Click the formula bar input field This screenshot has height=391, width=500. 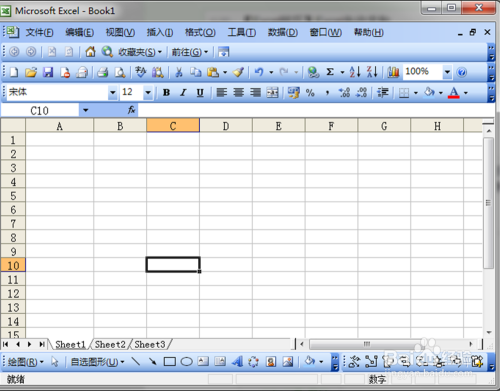point(316,110)
